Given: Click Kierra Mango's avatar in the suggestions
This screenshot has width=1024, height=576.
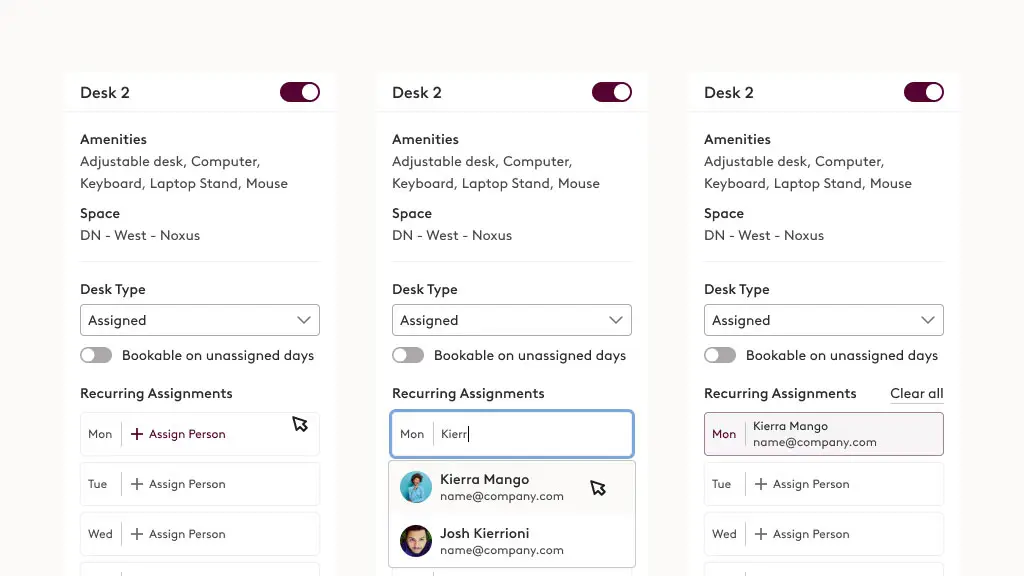Looking at the screenshot, I should point(416,487).
